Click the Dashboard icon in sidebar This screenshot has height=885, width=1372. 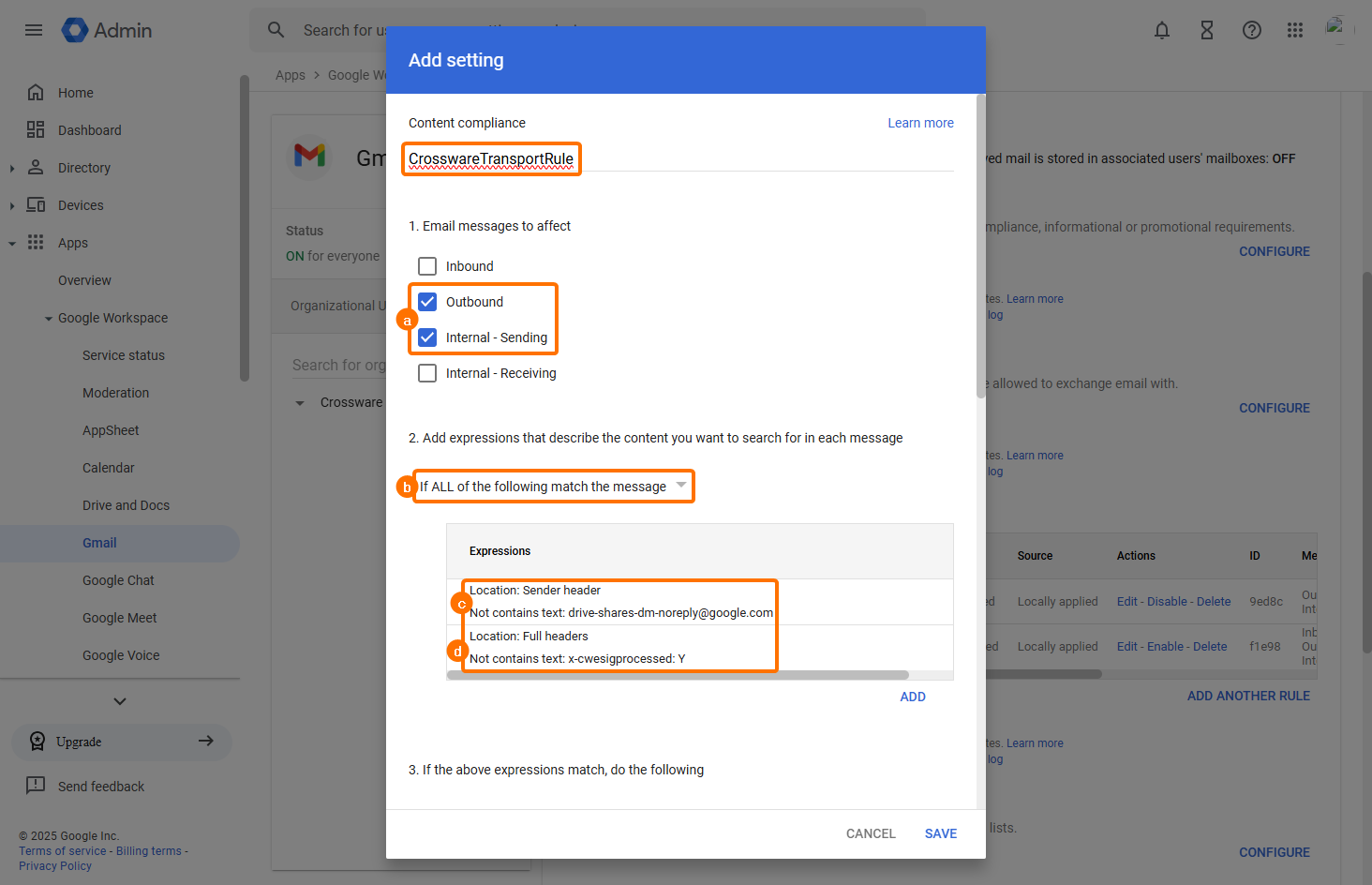36,130
